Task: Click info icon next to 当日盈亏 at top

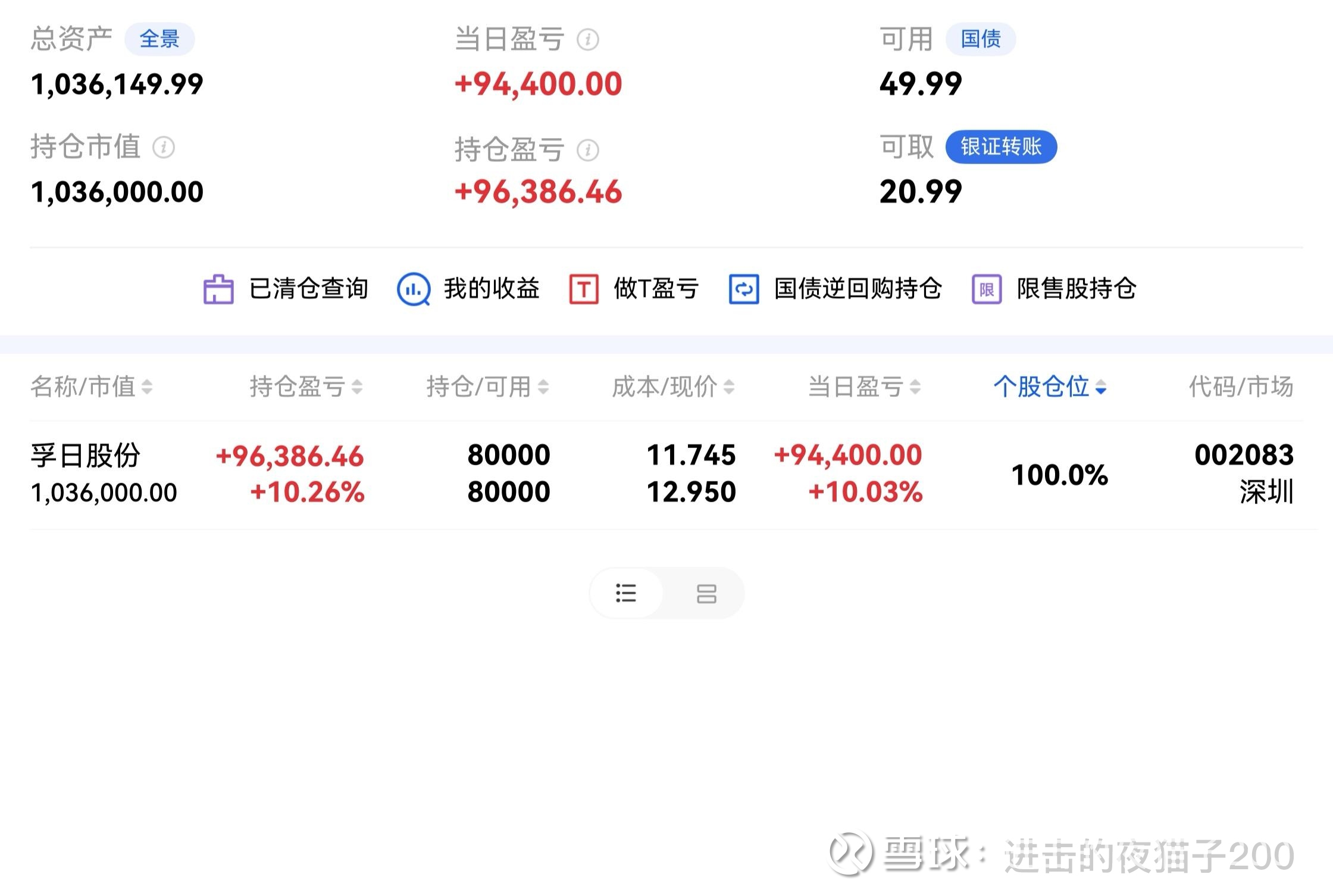Action: (588, 40)
